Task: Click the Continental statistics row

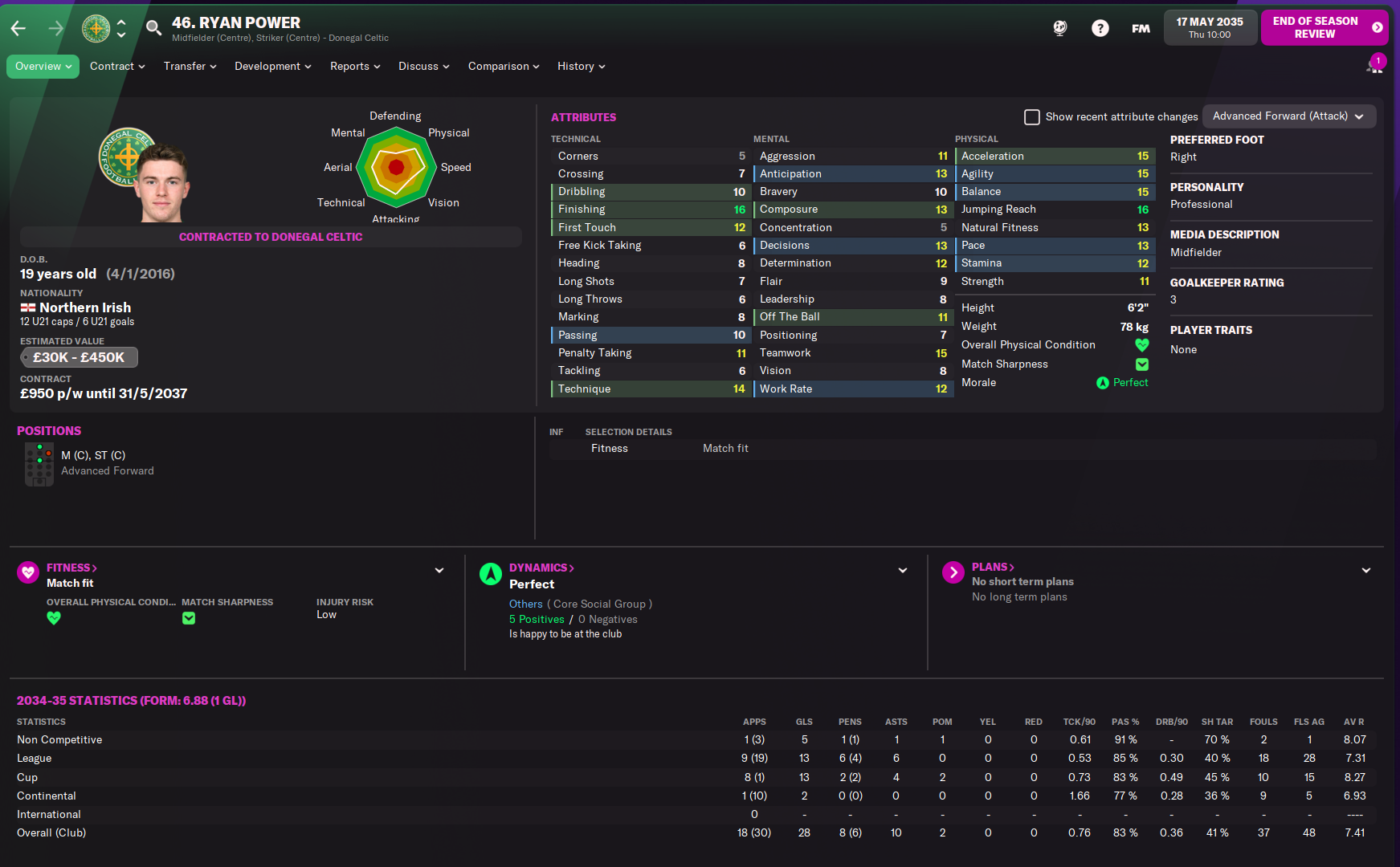Action: click(696, 796)
